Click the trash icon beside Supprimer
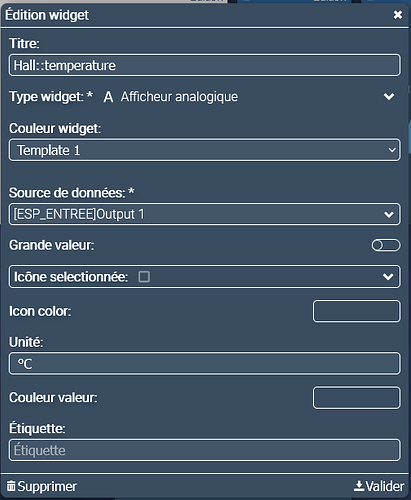This screenshot has height=500, width=411. click(11, 486)
